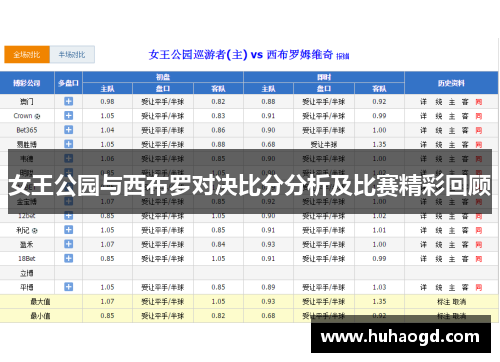Click red 同 link in 平博 row
The width and height of the screenshot is (500, 362).
[x=479, y=287]
